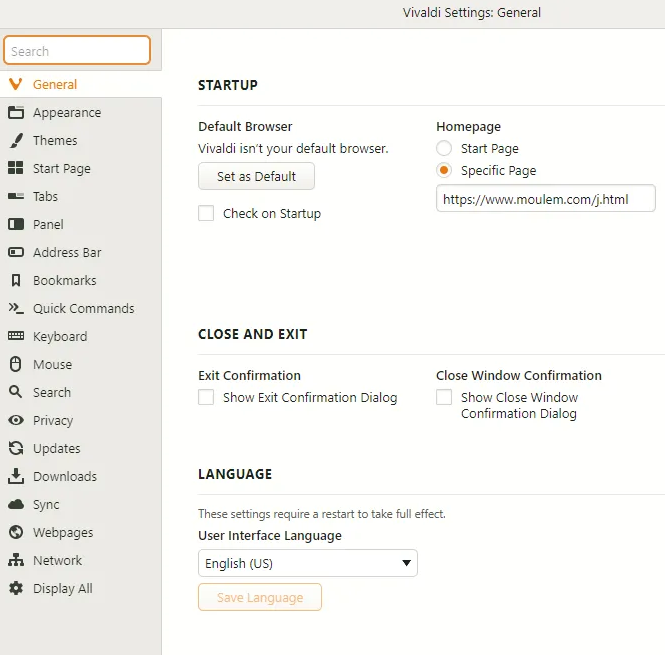Viewport: 665px width, 655px height.
Task: Click the homepage URL input field
Action: (545, 199)
